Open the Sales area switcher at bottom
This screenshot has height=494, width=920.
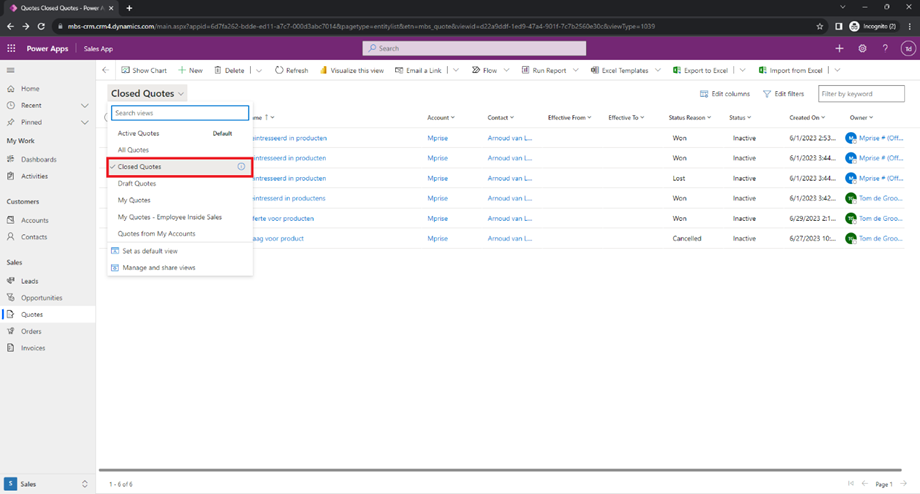point(47,484)
